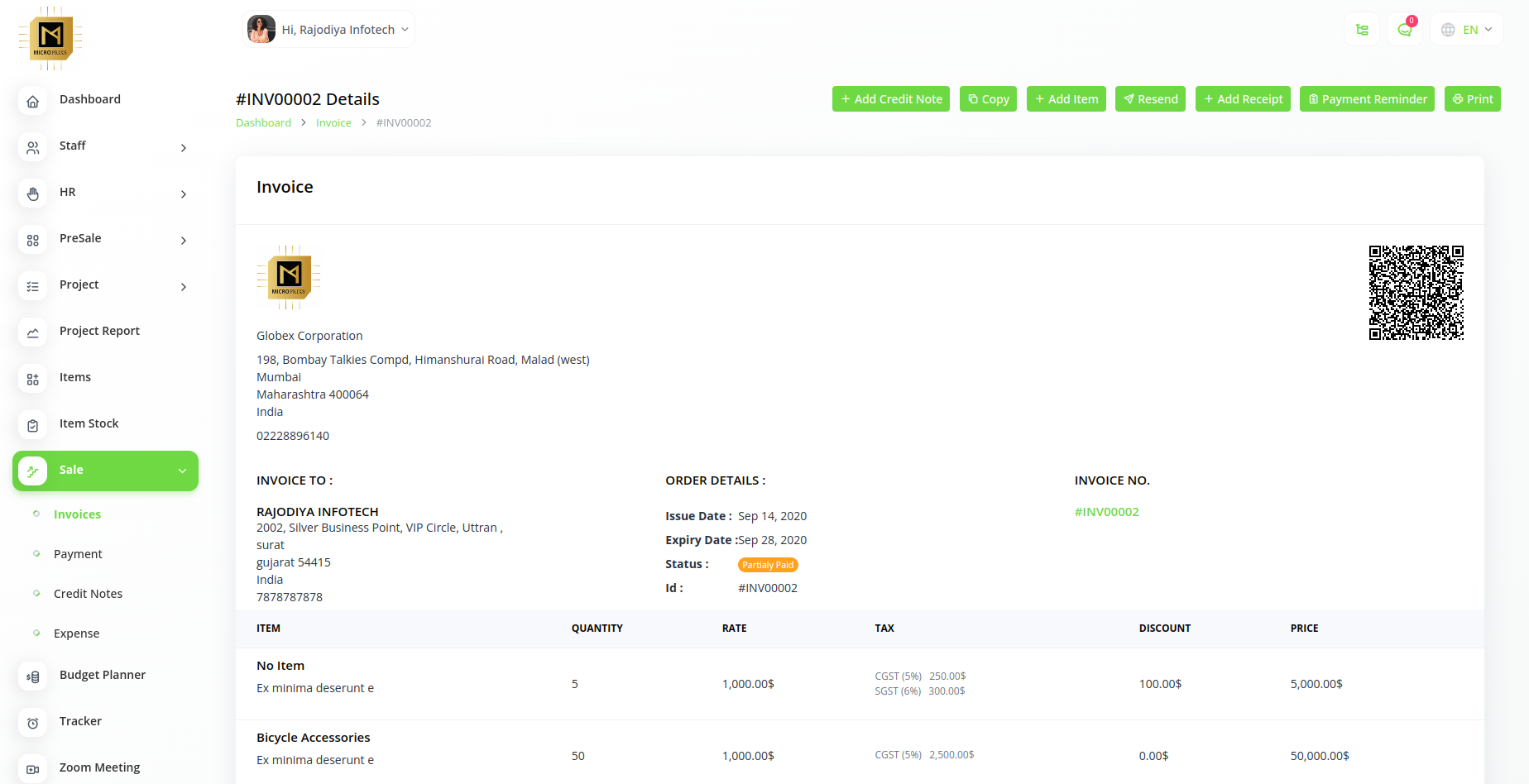The height and width of the screenshot is (784, 1529).
Task: Follow the Invoice breadcrumb link
Action: pyautogui.click(x=333, y=123)
